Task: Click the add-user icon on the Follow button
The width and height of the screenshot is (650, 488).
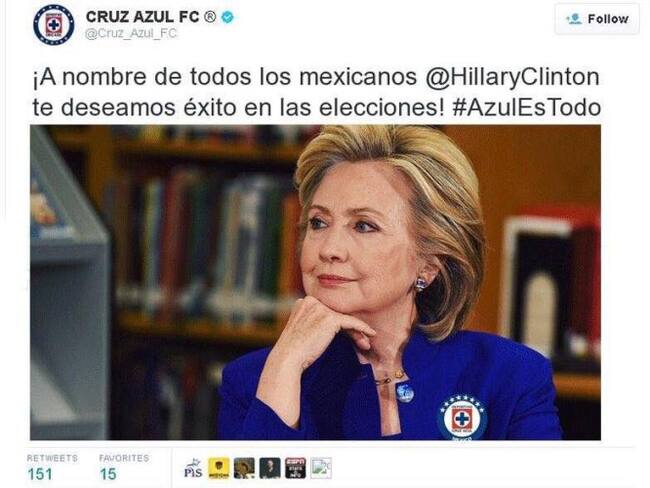Action: pos(574,19)
